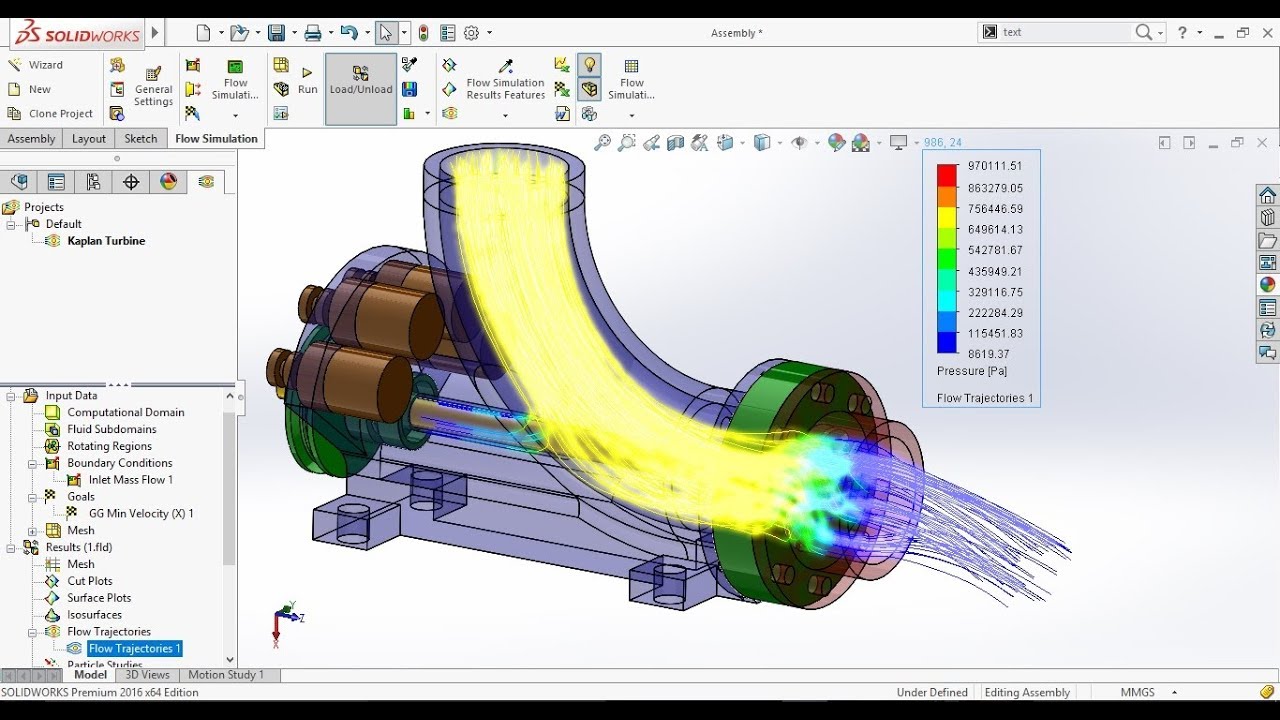Collapse the Default configuration node

(12, 224)
